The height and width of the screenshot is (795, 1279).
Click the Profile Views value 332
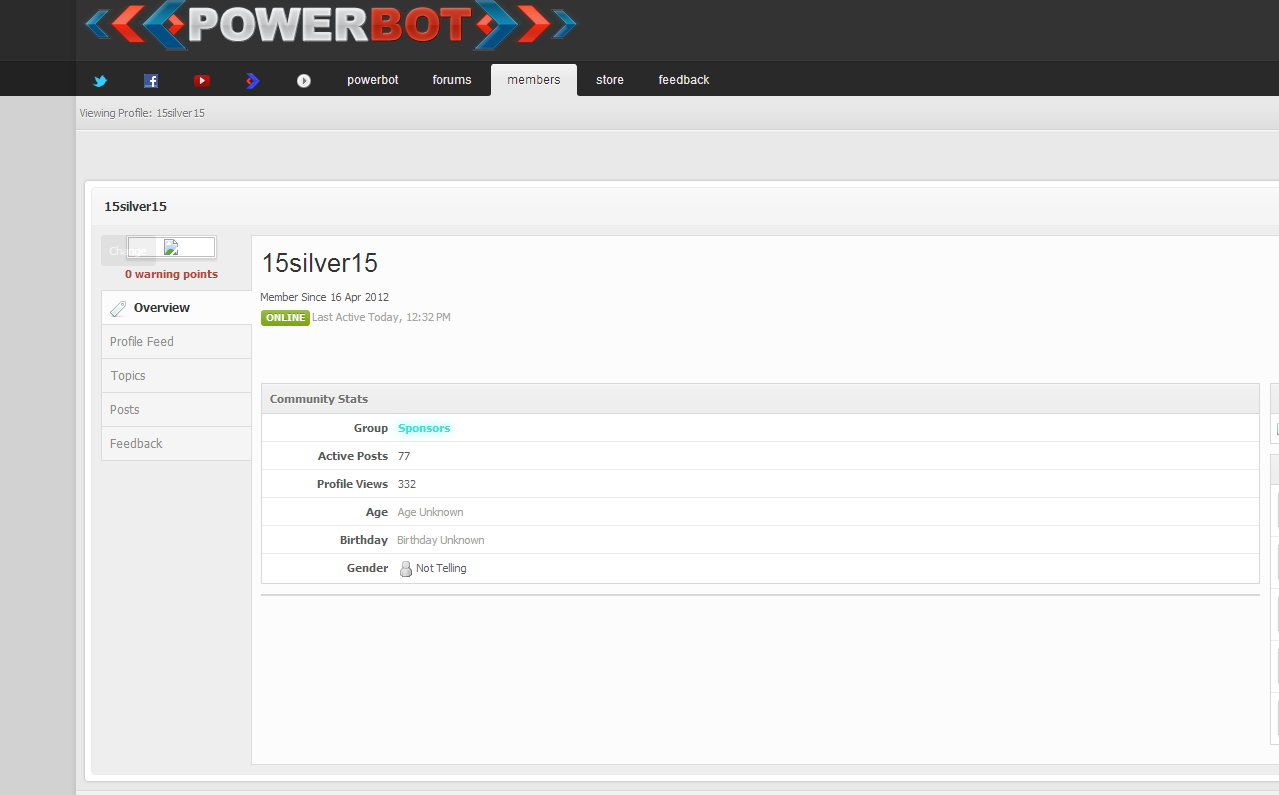pyautogui.click(x=407, y=484)
